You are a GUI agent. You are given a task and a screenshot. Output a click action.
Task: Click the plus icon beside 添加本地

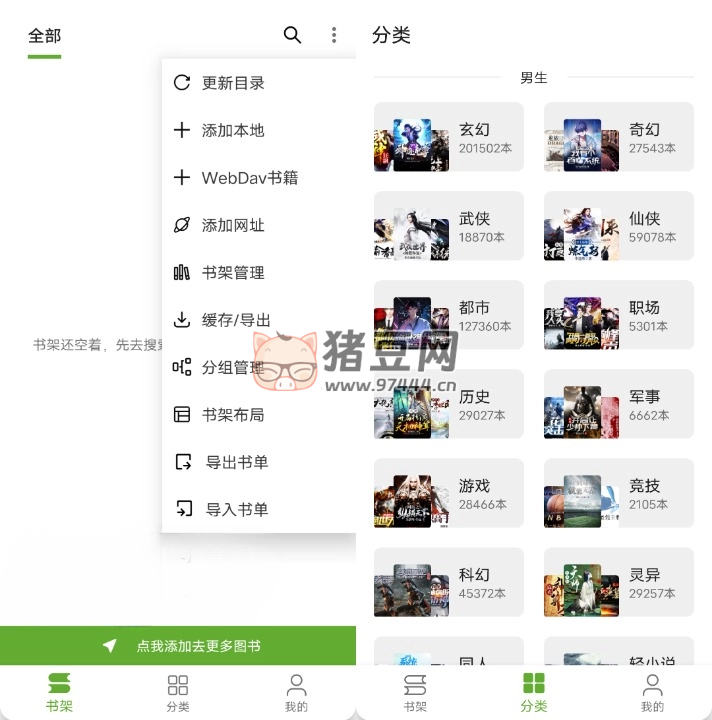[x=181, y=130]
